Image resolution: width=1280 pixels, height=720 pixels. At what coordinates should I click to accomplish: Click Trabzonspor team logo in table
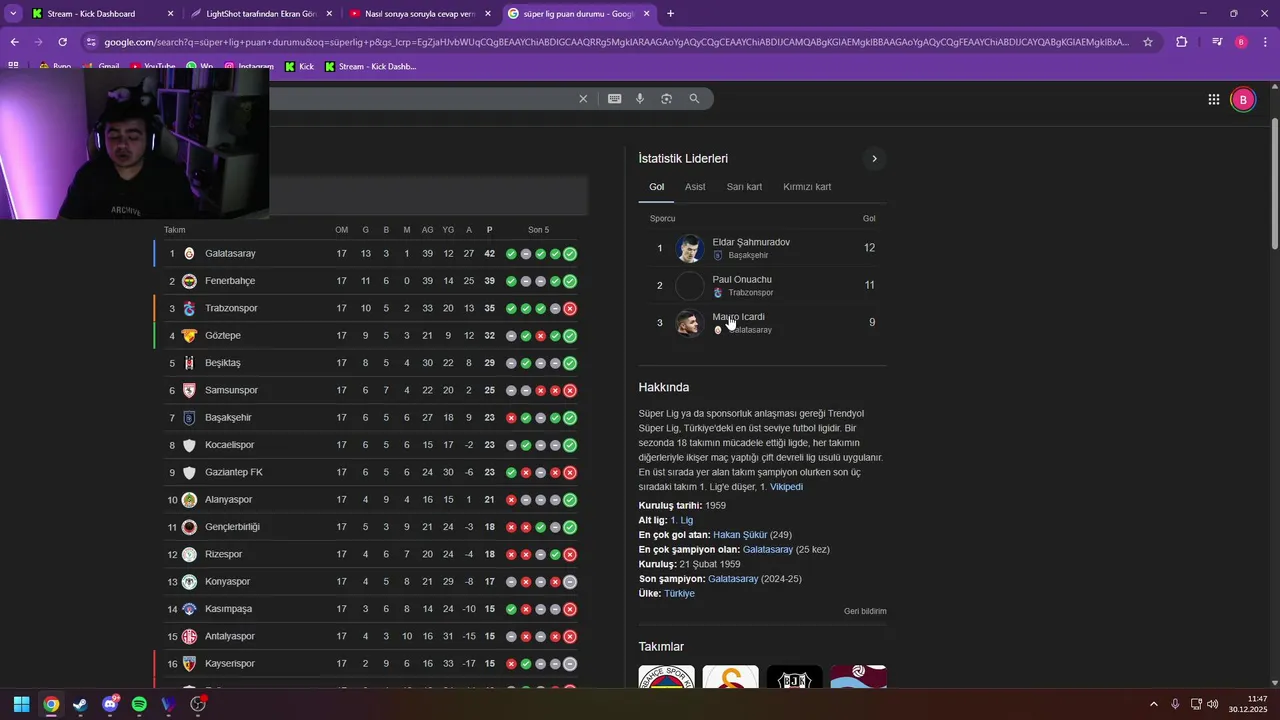189,308
